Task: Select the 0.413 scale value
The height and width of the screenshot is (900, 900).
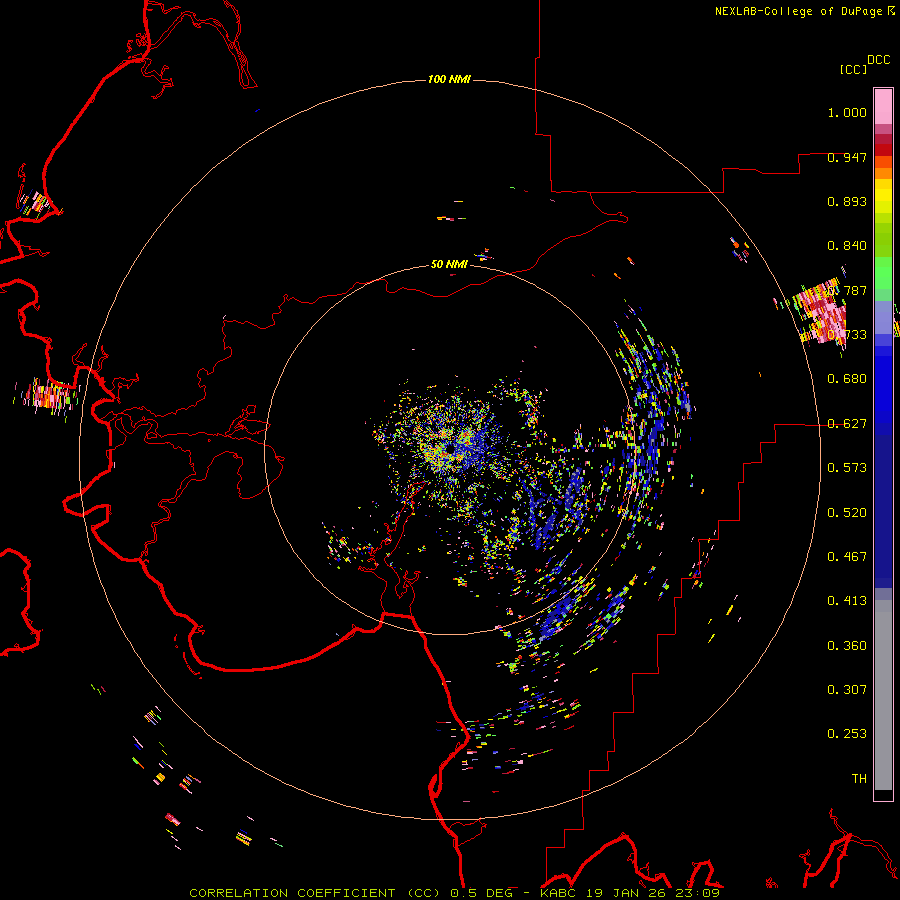Action: 847,601
